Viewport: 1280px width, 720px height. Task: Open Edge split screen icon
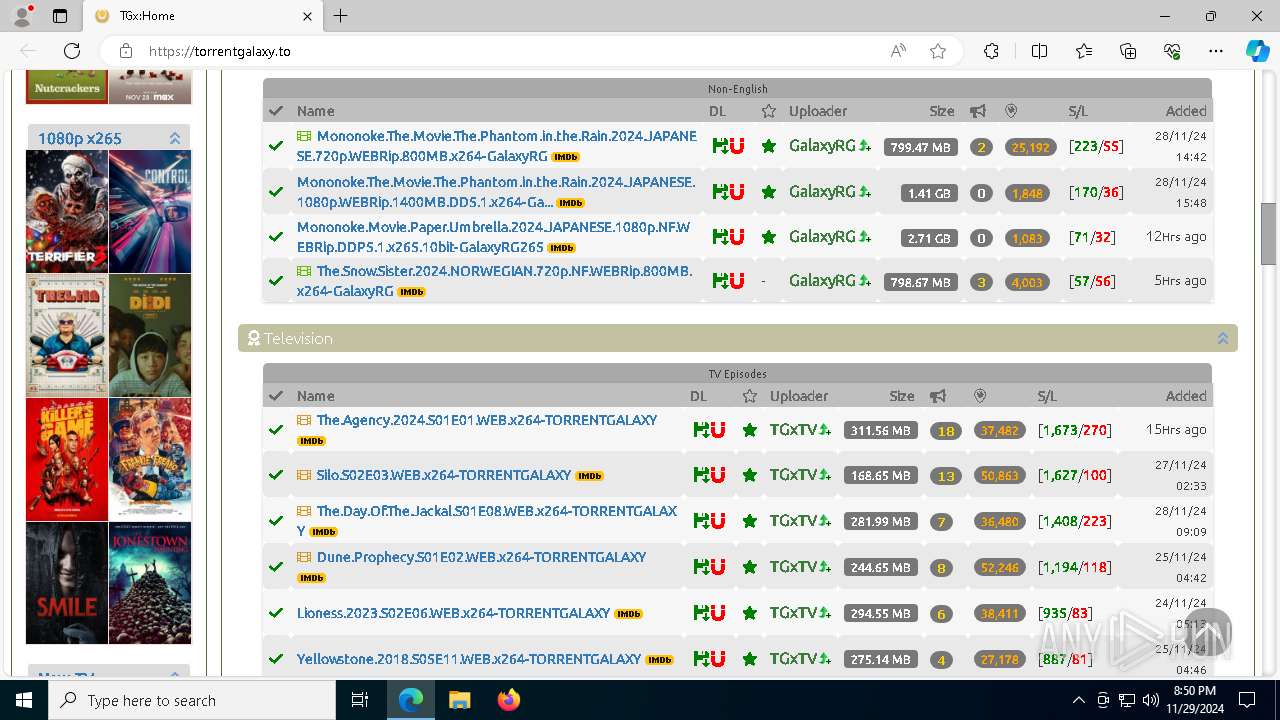tap(1039, 51)
